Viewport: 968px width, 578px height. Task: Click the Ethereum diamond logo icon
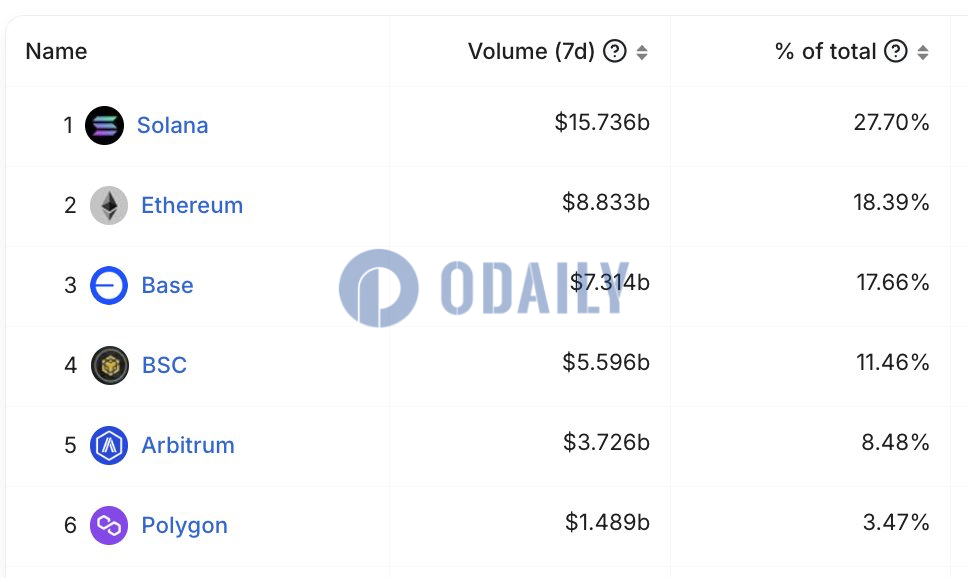point(109,205)
